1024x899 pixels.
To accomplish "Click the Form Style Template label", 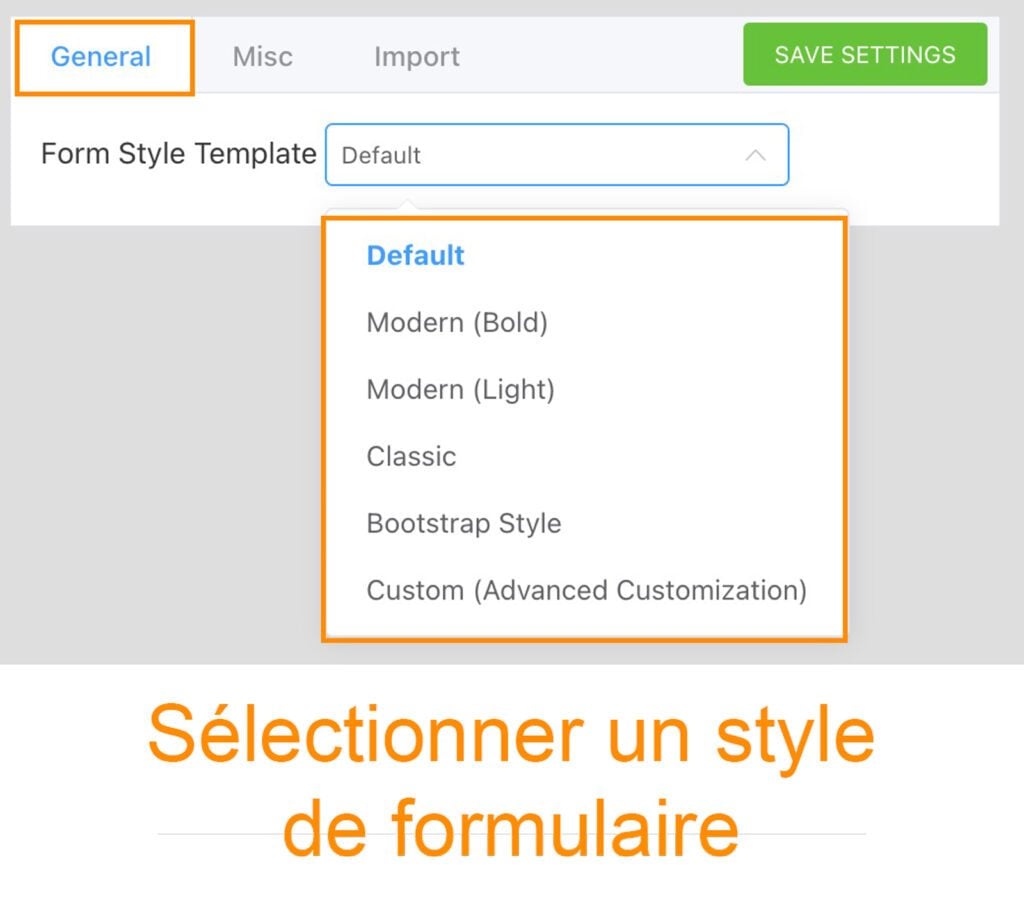I will tap(177, 154).
